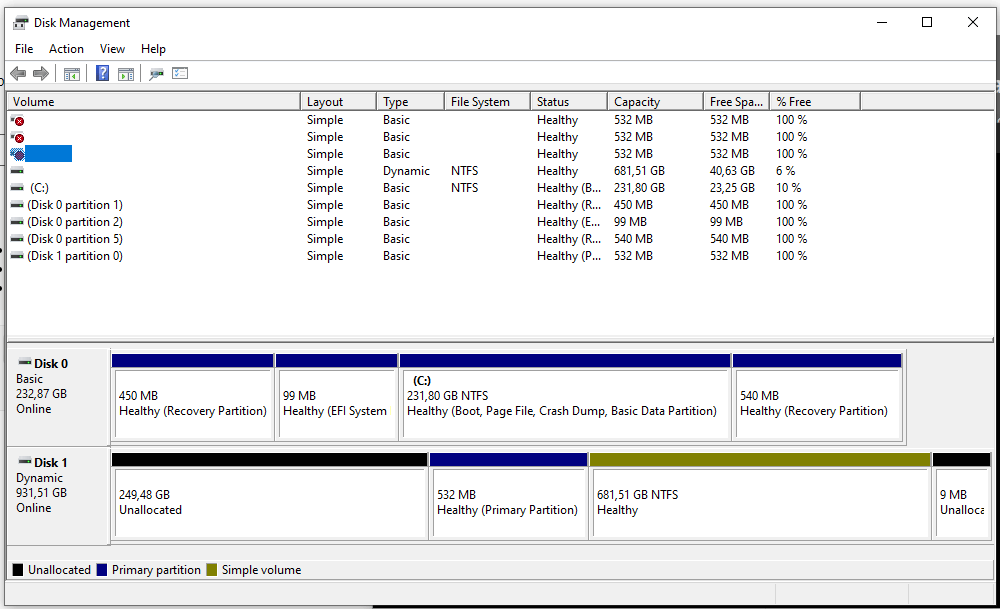
Task: Click the 10 % Free cell
Action: (x=789, y=187)
